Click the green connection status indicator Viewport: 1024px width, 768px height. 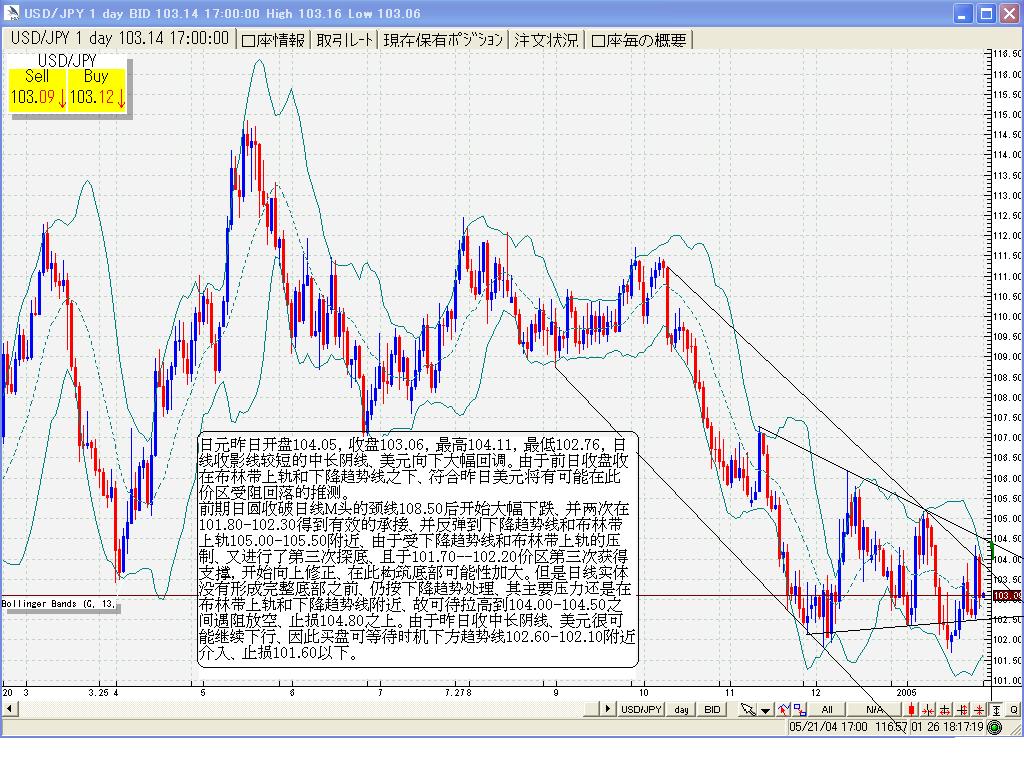coord(996,727)
